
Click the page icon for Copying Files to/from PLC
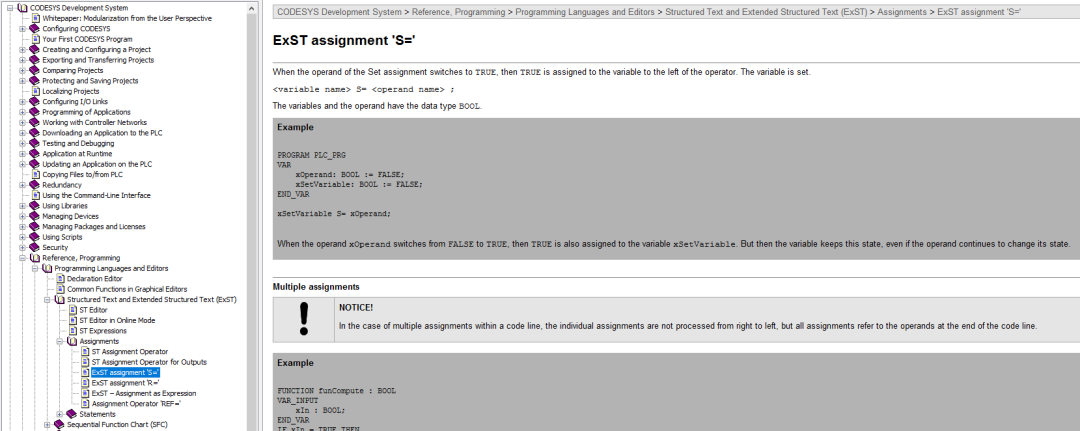[x=36, y=174]
